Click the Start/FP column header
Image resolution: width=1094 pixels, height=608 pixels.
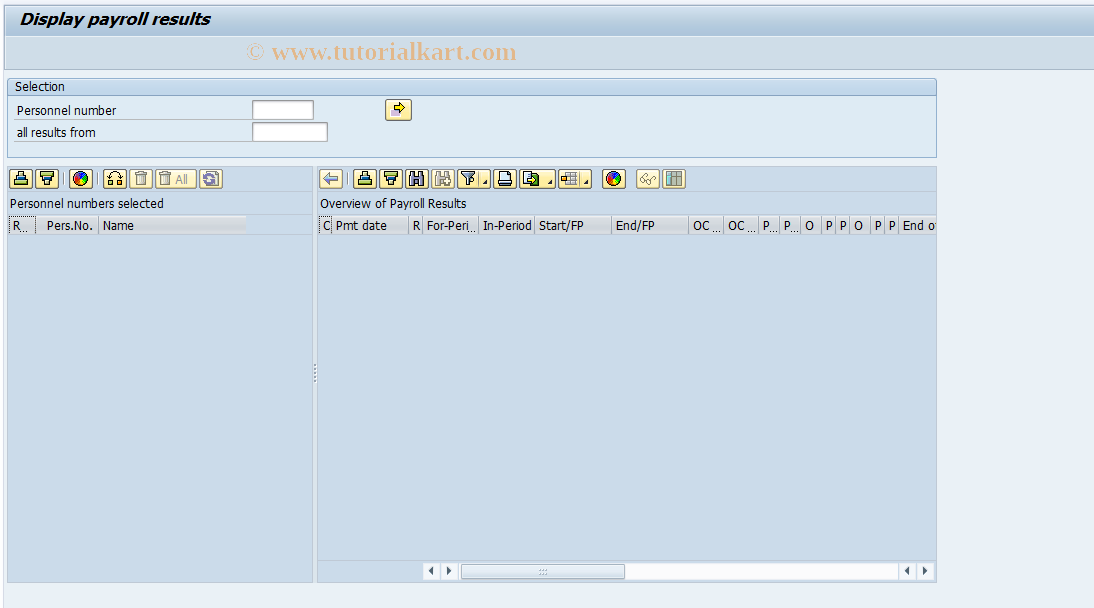tap(573, 225)
